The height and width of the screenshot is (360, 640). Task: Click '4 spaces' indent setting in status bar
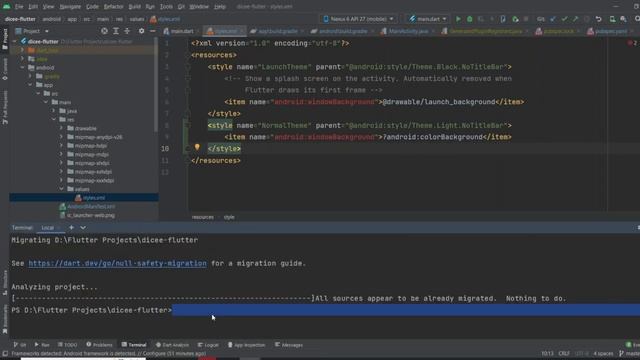603,353
